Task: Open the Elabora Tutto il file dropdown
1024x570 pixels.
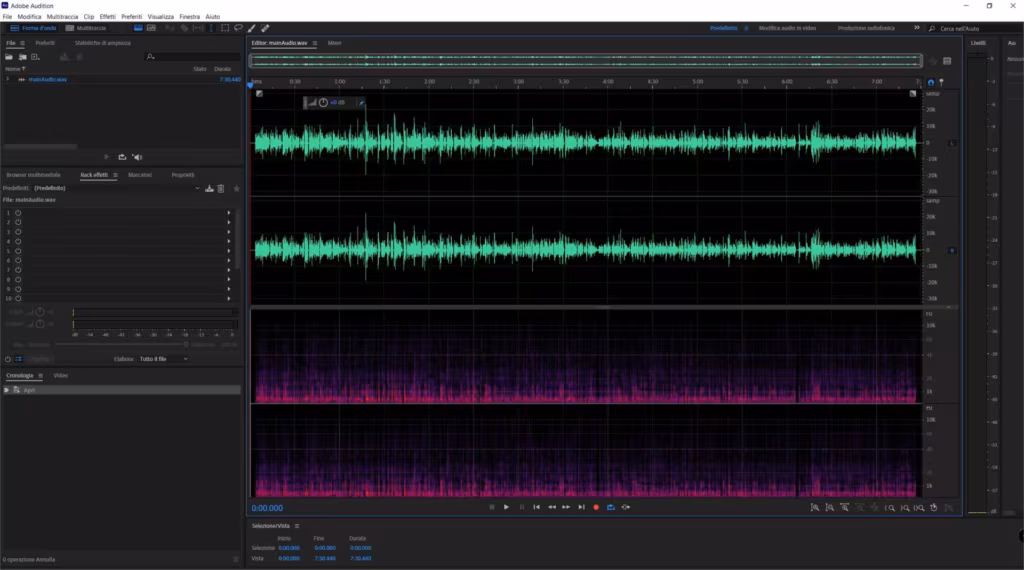Action: 163,359
